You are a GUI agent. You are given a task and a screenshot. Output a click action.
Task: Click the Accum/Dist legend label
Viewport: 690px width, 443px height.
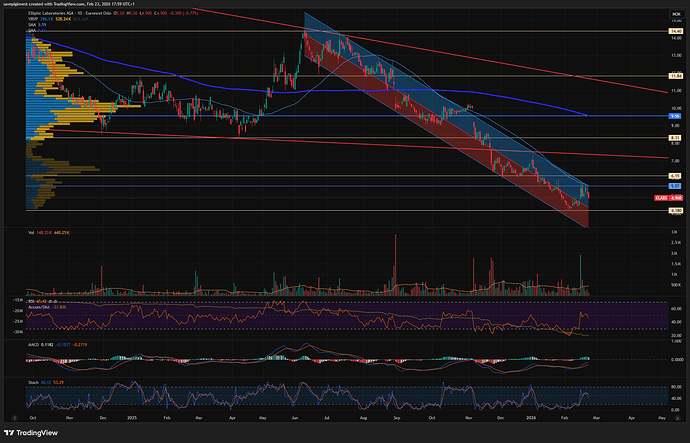pyautogui.click(x=38, y=306)
